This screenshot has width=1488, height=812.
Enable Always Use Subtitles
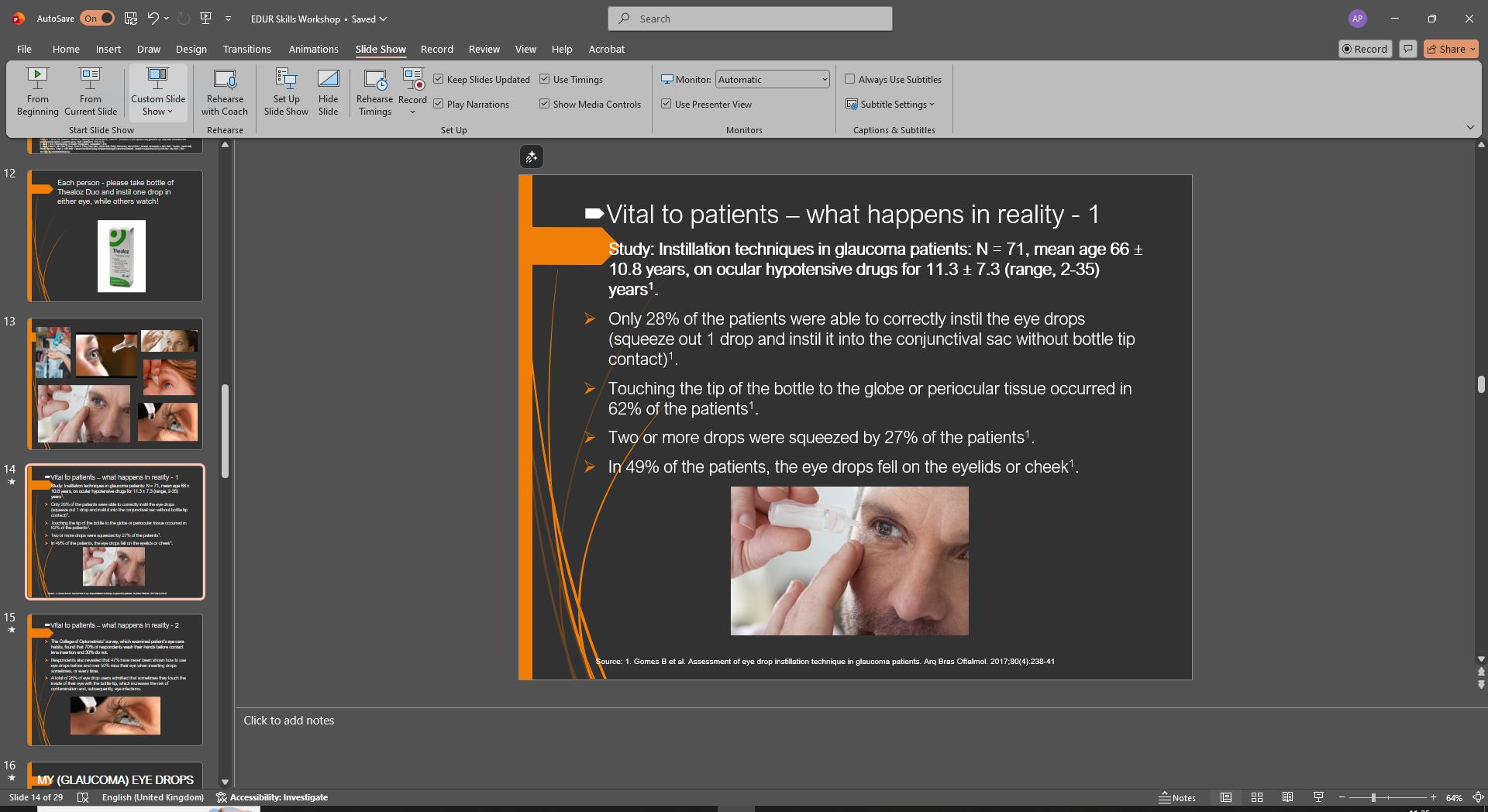pyautogui.click(x=850, y=79)
